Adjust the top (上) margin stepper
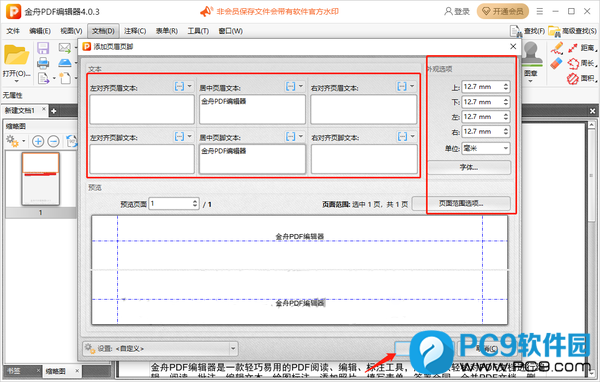600x382 pixels. point(505,87)
